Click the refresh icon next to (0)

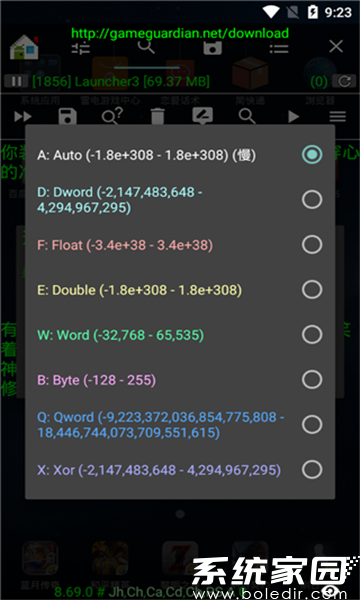click(x=344, y=81)
